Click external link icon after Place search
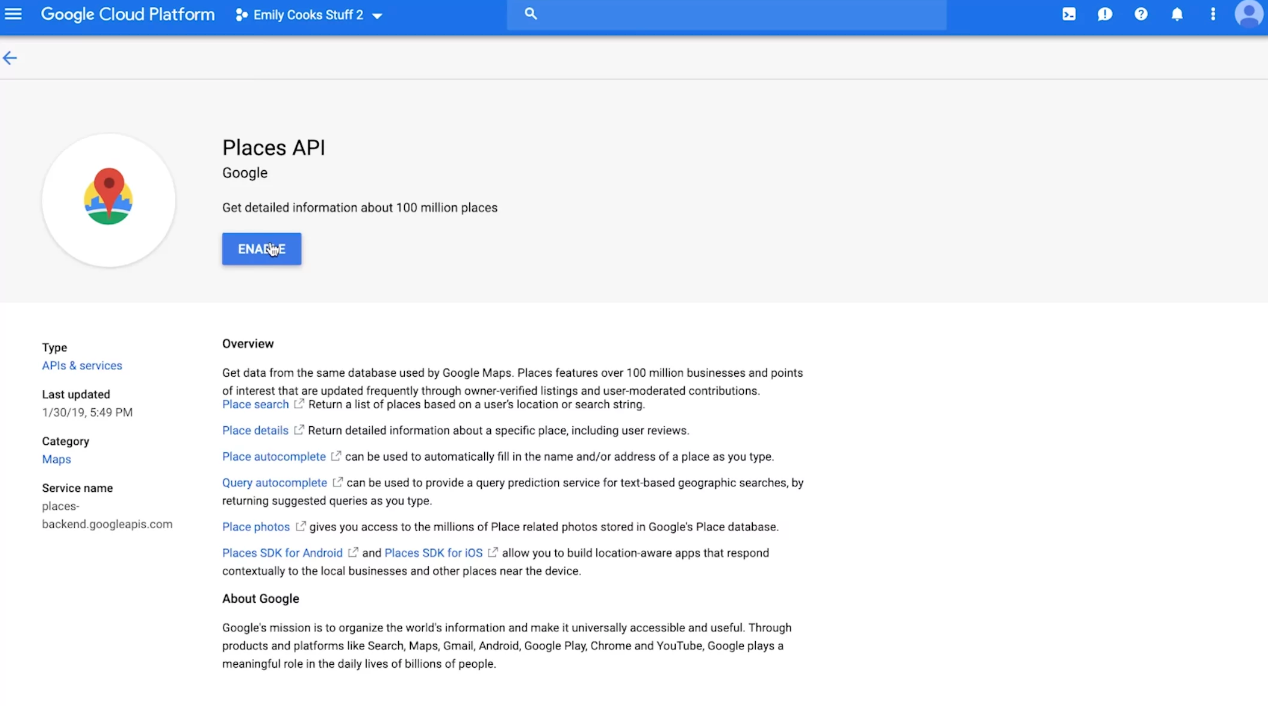The height and width of the screenshot is (712, 1268). coord(298,404)
